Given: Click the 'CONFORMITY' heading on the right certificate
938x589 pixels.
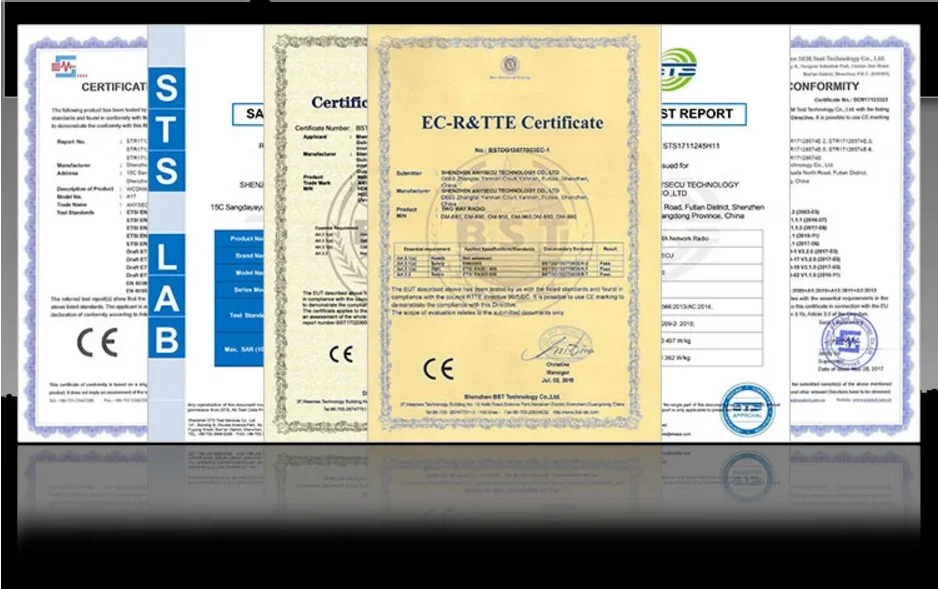Looking at the screenshot, I should 824,87.
